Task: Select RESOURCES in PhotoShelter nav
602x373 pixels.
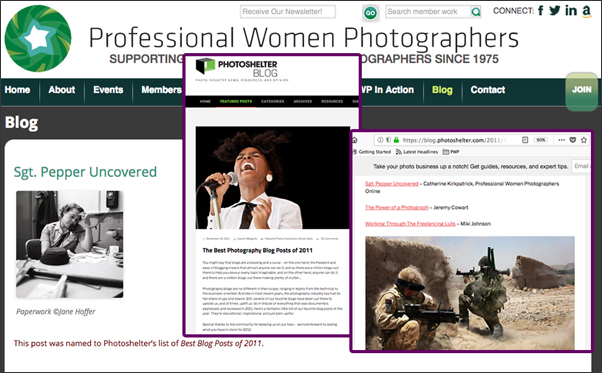Action: 332,102
